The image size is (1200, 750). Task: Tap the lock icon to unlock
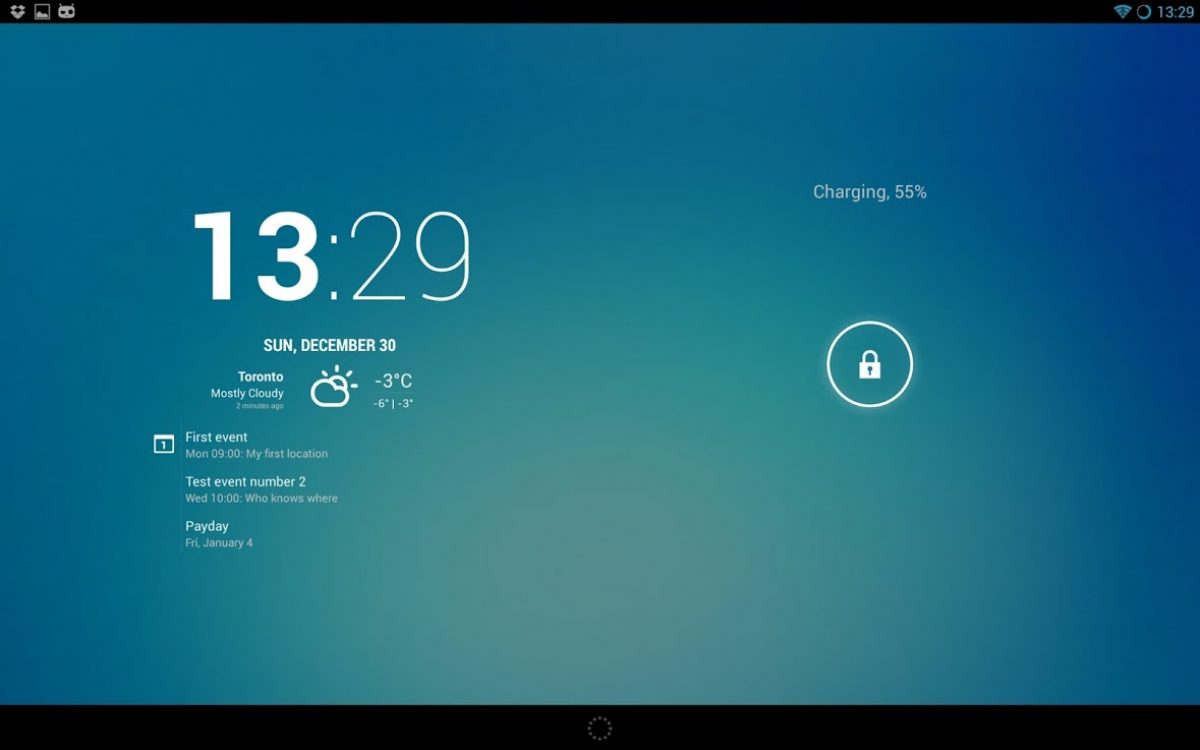(870, 365)
